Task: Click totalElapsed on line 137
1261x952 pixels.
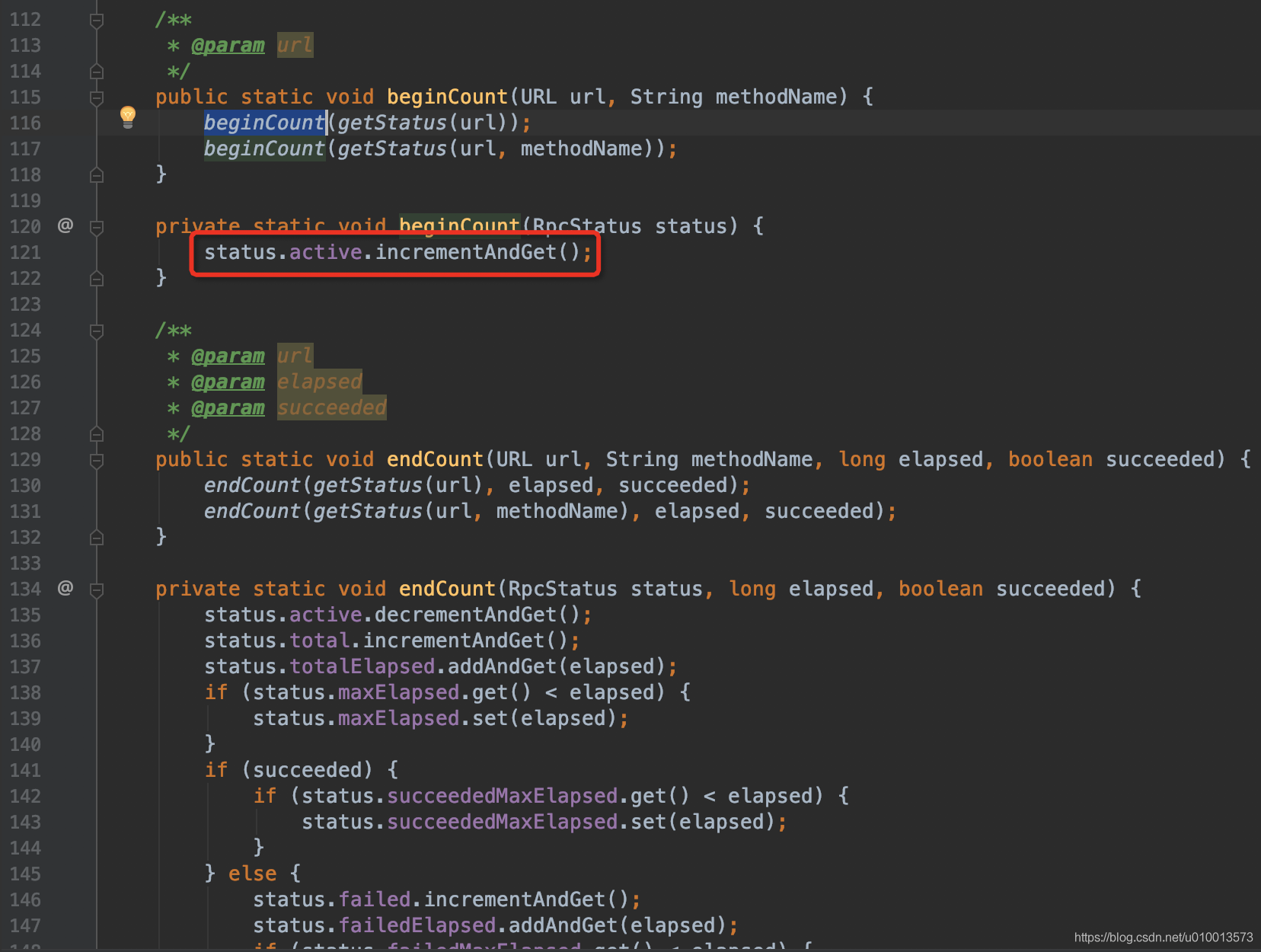Action: click(x=362, y=666)
